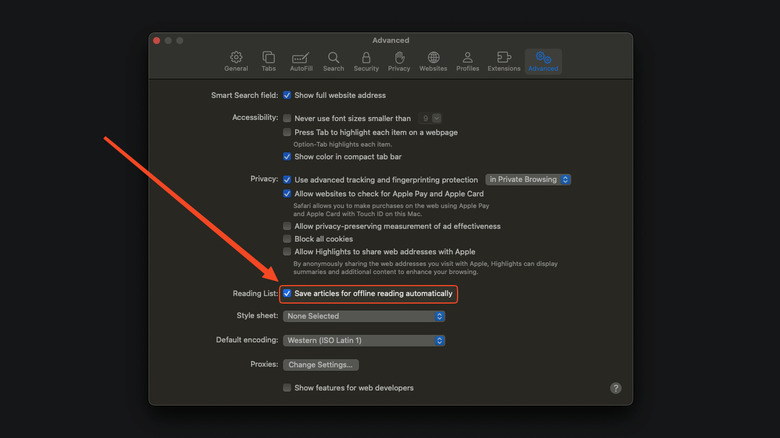The height and width of the screenshot is (438, 780).
Task: Select the Advanced settings tab
Action: (543, 61)
